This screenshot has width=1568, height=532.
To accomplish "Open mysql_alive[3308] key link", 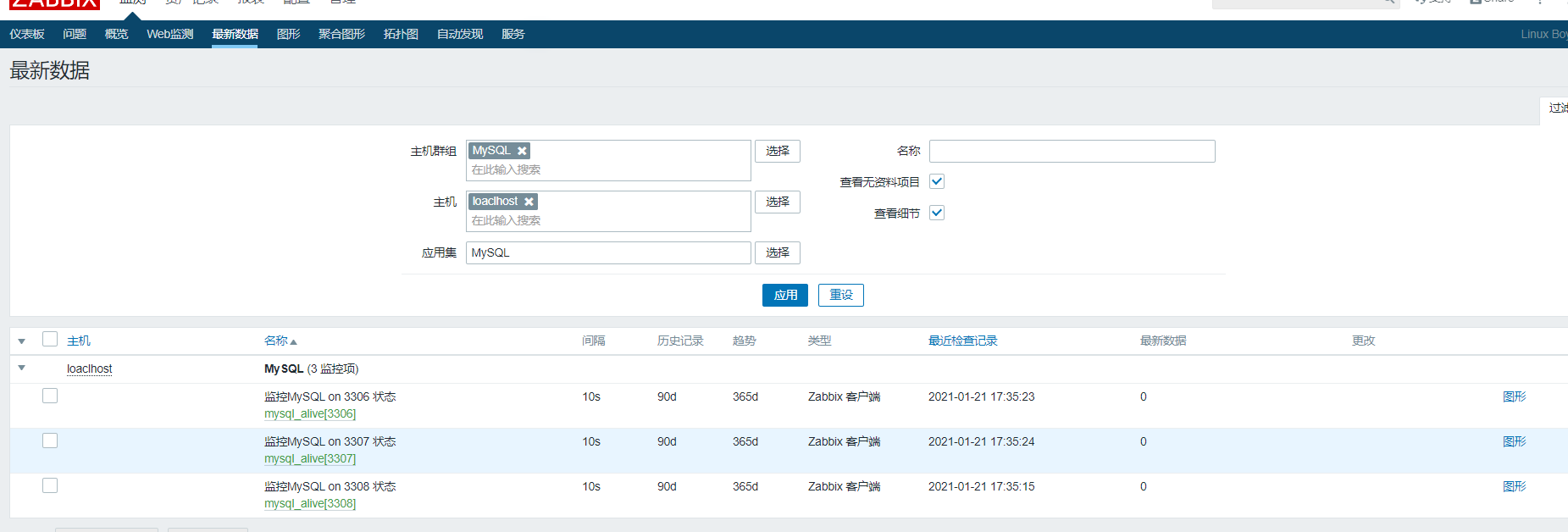I will pos(310,503).
